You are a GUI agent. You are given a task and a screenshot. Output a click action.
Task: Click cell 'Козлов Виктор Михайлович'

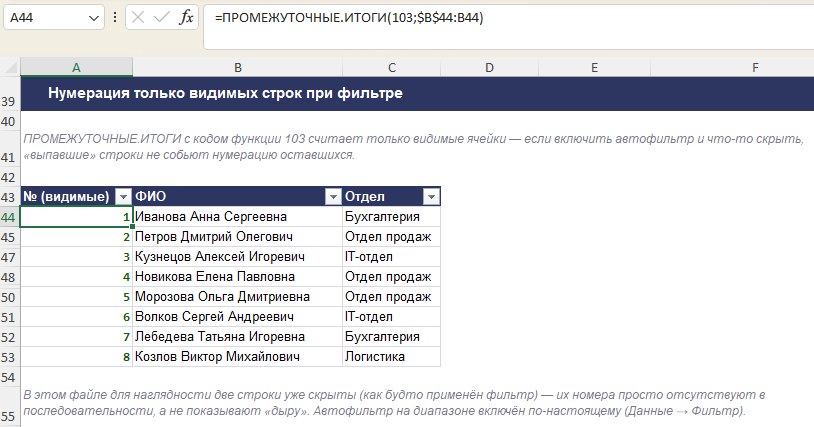(x=237, y=357)
